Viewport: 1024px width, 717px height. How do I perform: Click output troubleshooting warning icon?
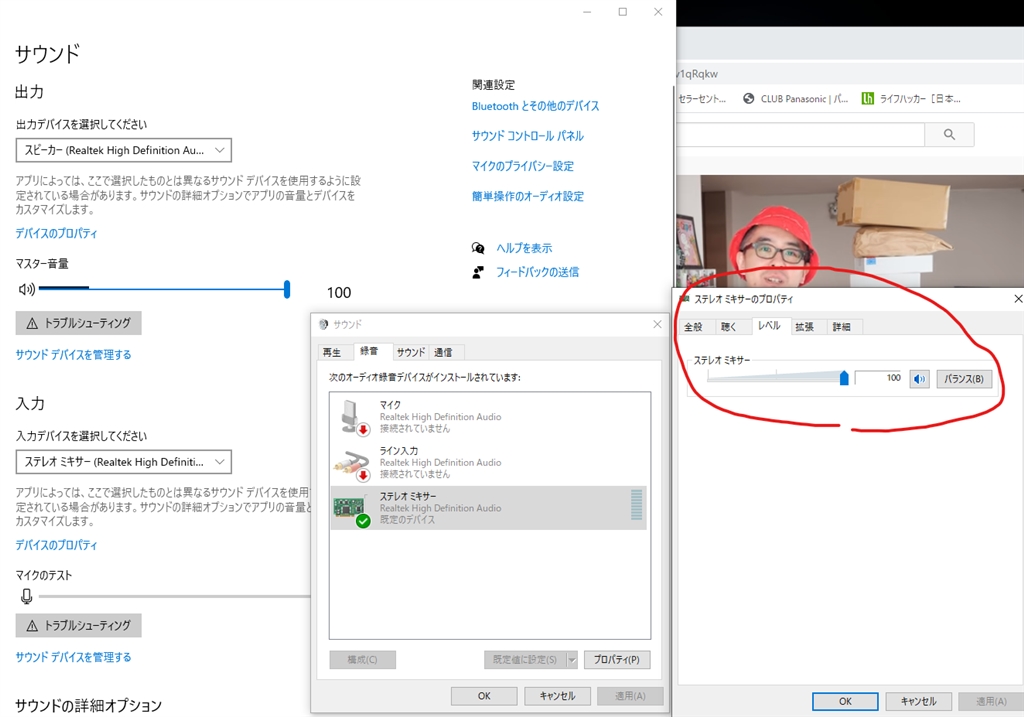pos(32,323)
